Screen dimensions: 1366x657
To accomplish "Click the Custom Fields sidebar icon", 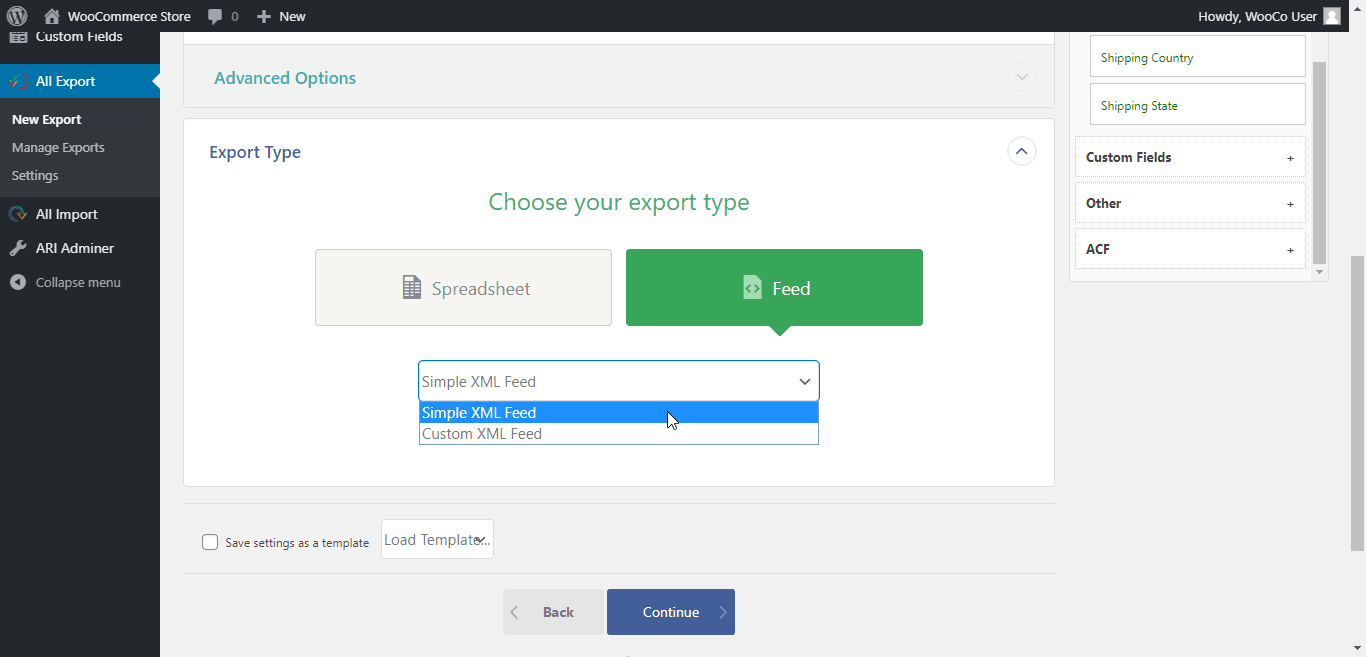I will tap(18, 36).
